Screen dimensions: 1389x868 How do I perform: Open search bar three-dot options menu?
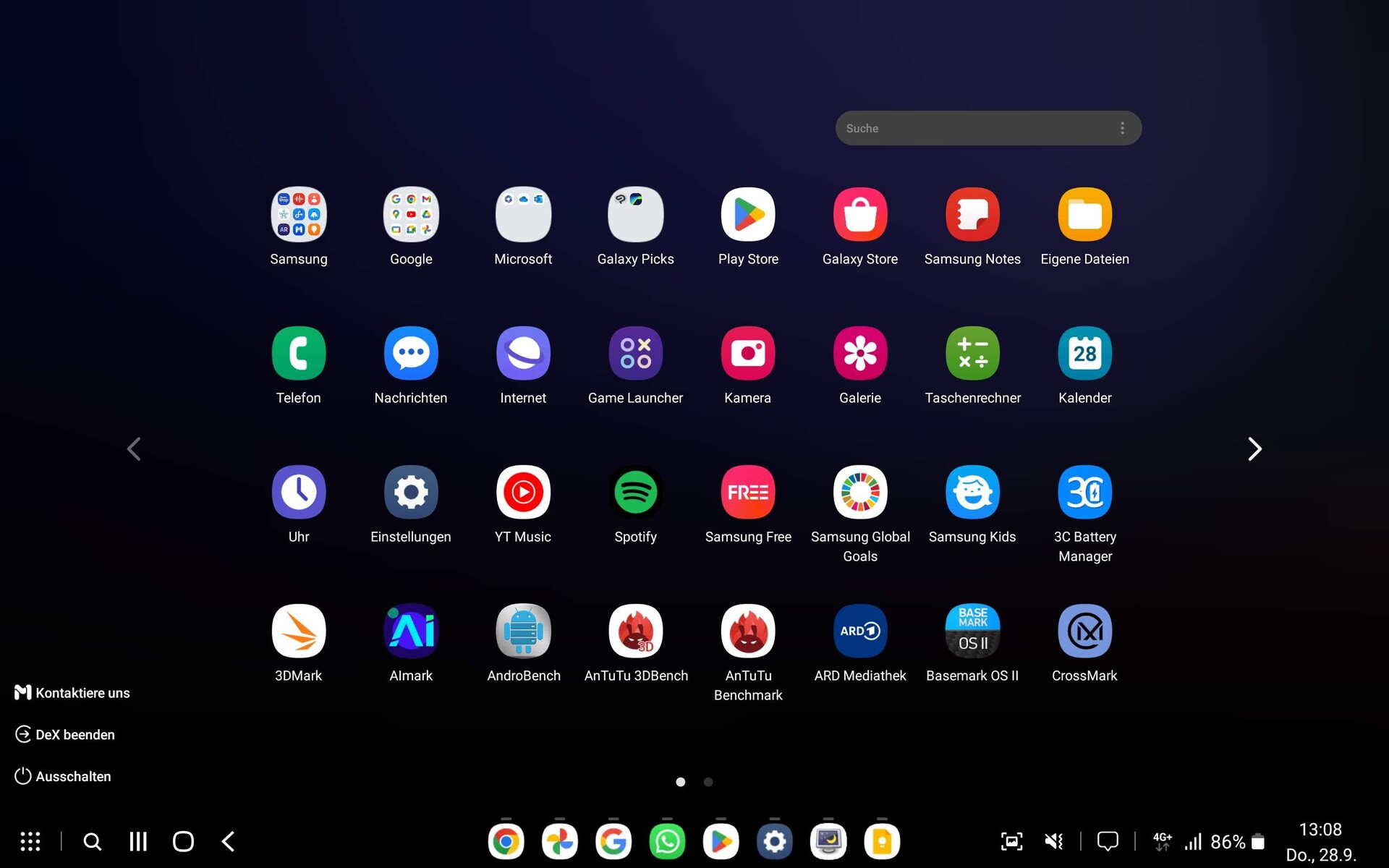pos(1122,128)
